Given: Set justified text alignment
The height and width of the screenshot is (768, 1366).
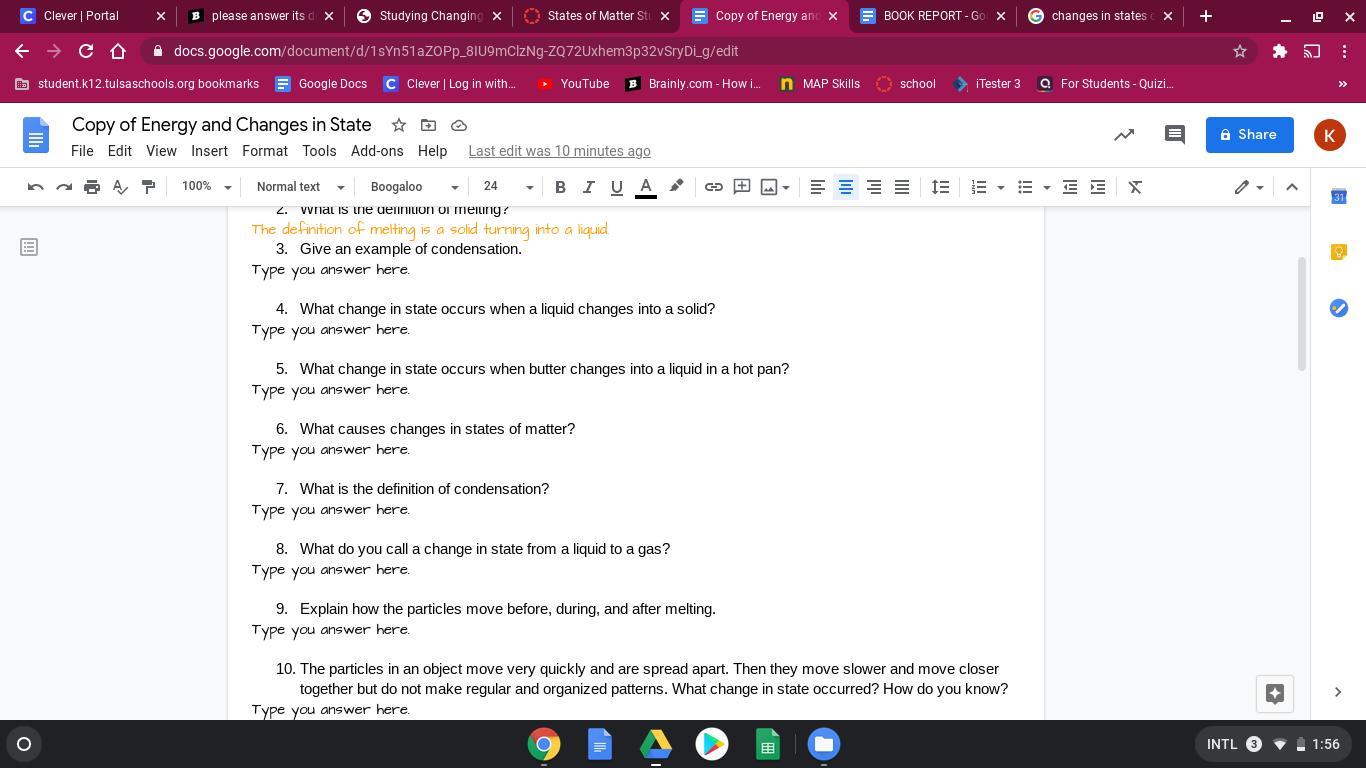Looking at the screenshot, I should (x=902, y=187).
